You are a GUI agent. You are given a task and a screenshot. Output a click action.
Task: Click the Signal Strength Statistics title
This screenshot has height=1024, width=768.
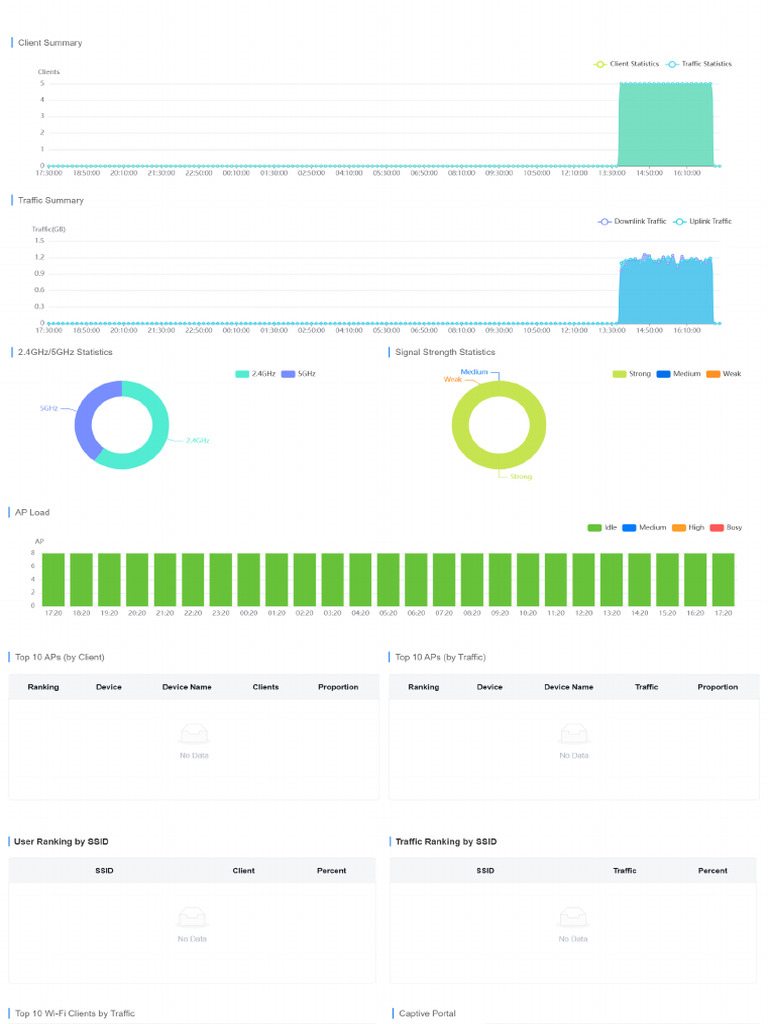tap(445, 352)
